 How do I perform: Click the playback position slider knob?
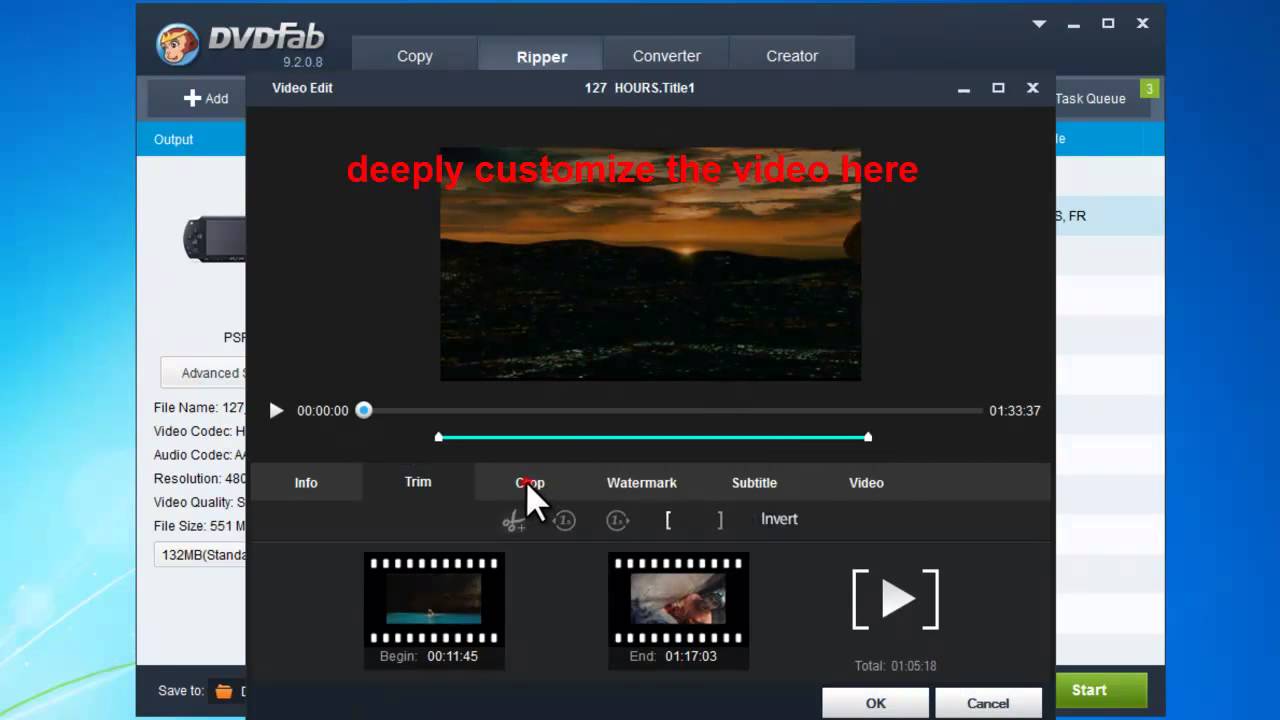click(x=364, y=410)
